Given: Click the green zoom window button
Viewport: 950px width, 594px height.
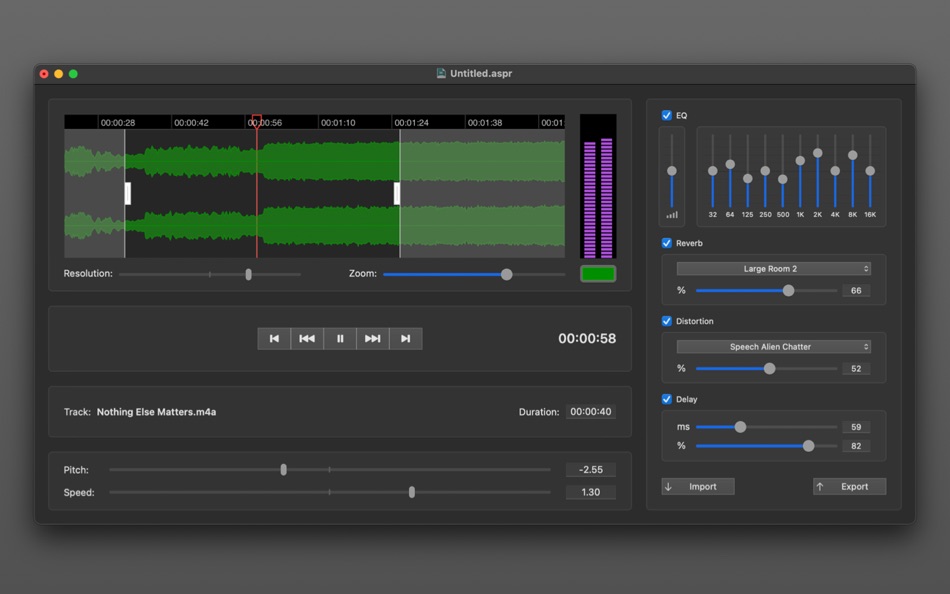Looking at the screenshot, I should (73, 74).
